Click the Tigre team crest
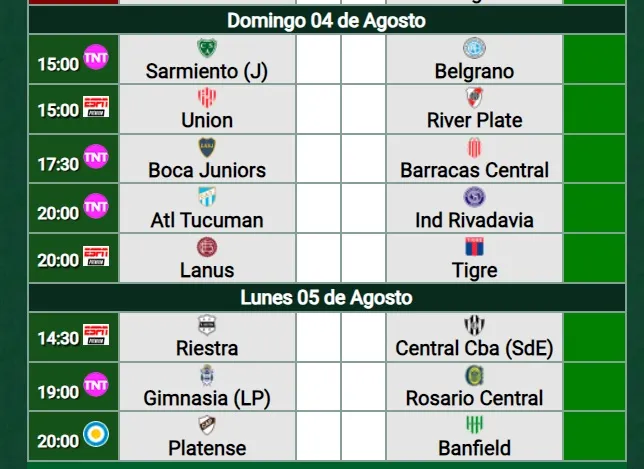644x469 pixels. click(474, 247)
